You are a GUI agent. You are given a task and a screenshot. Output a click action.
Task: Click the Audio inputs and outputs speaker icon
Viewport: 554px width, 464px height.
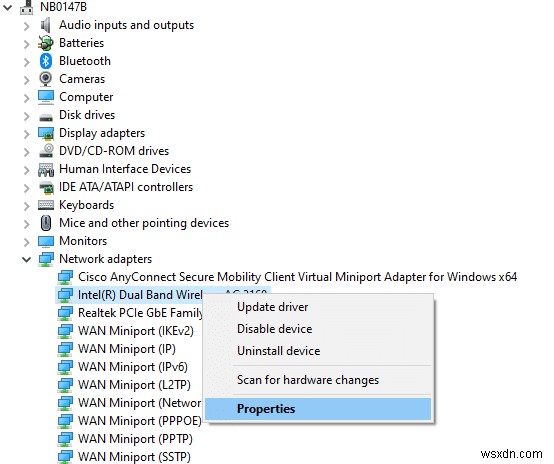coord(46,25)
